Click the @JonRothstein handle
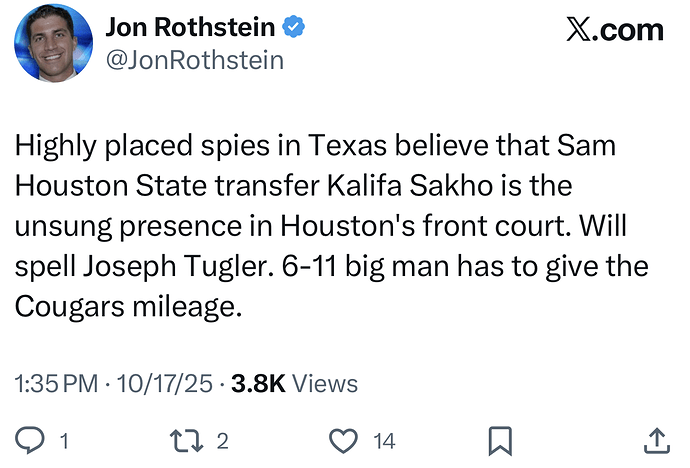Screen dimensions: 690x468 tap(194, 60)
